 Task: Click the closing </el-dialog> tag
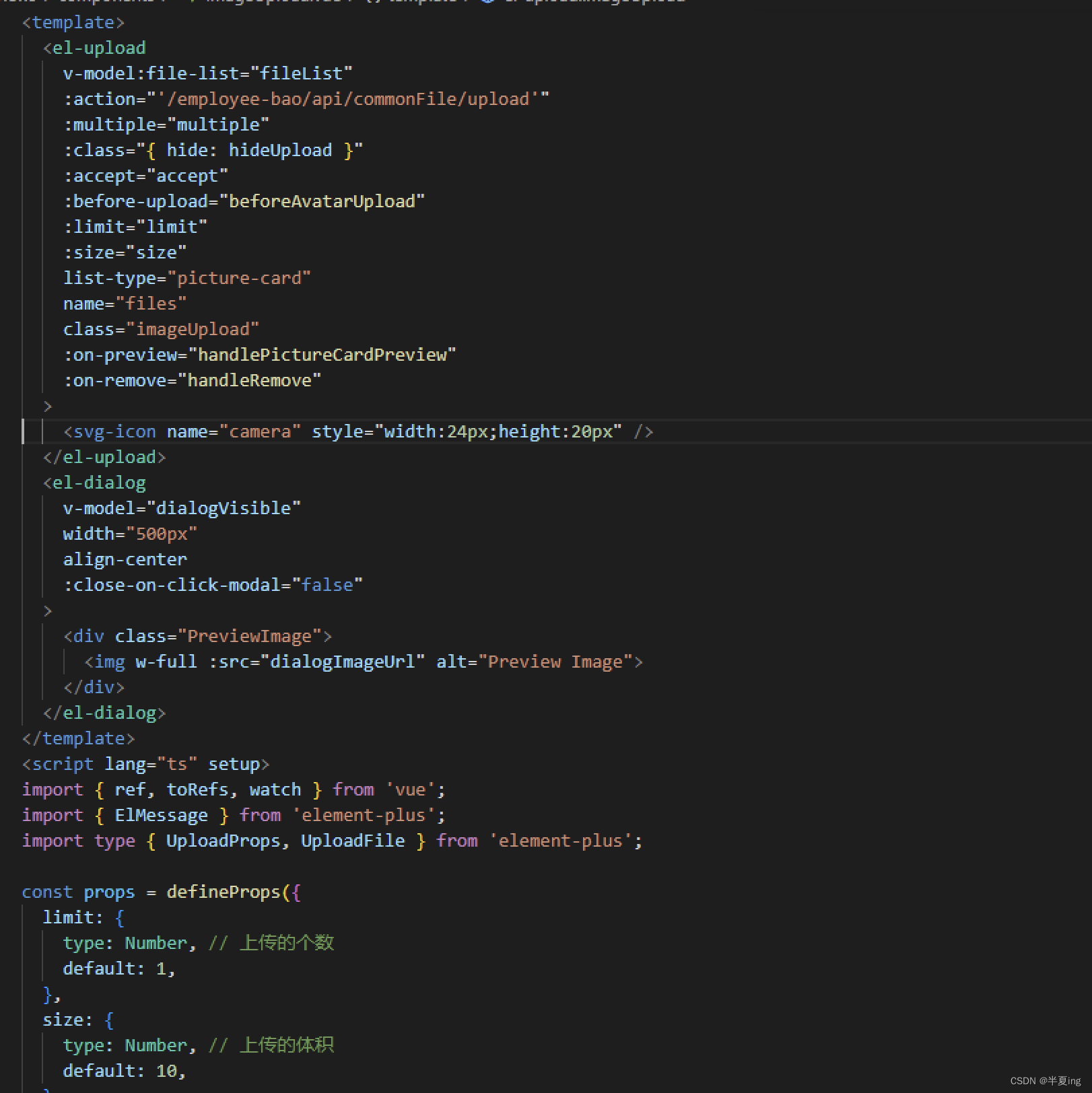click(x=104, y=713)
